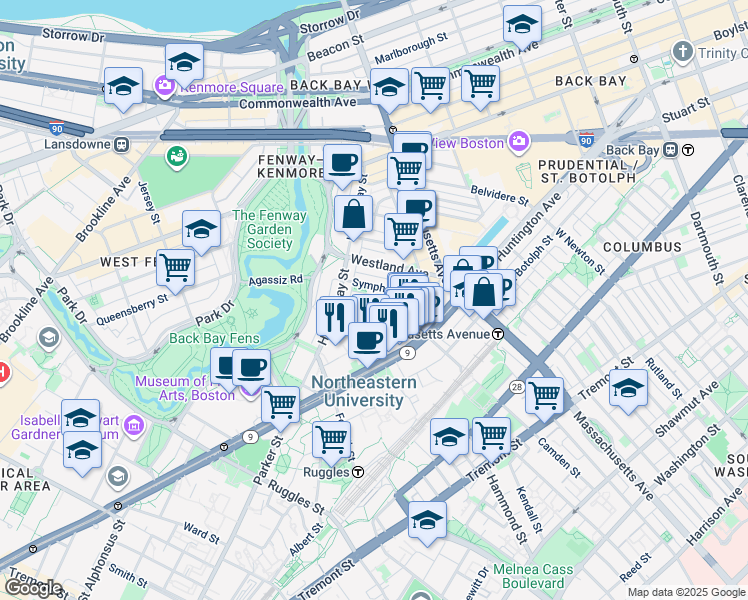Select the Back Bay station rail icon
The height and width of the screenshot is (600, 748).
pos(671,150)
